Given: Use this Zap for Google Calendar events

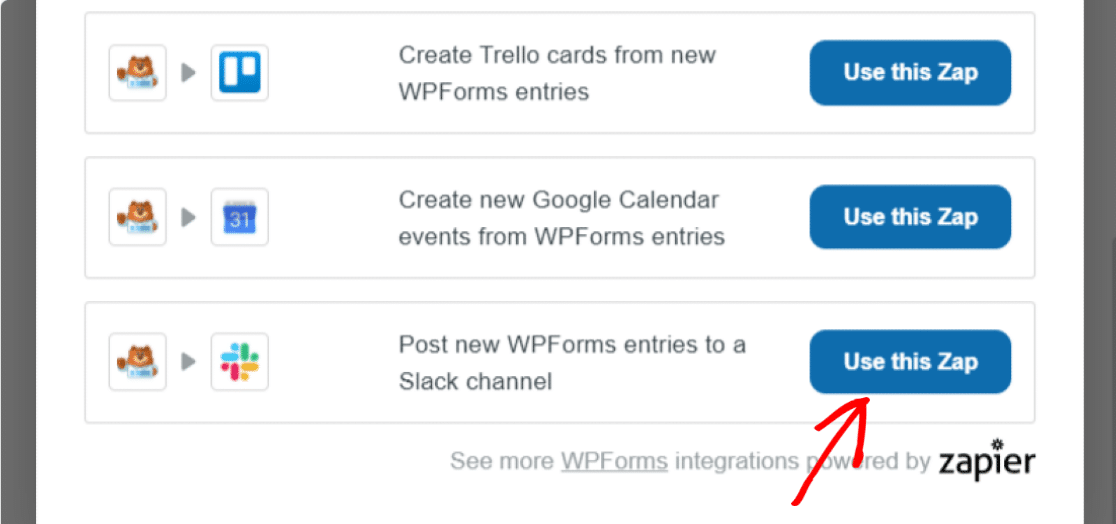Looking at the screenshot, I should [x=910, y=217].
